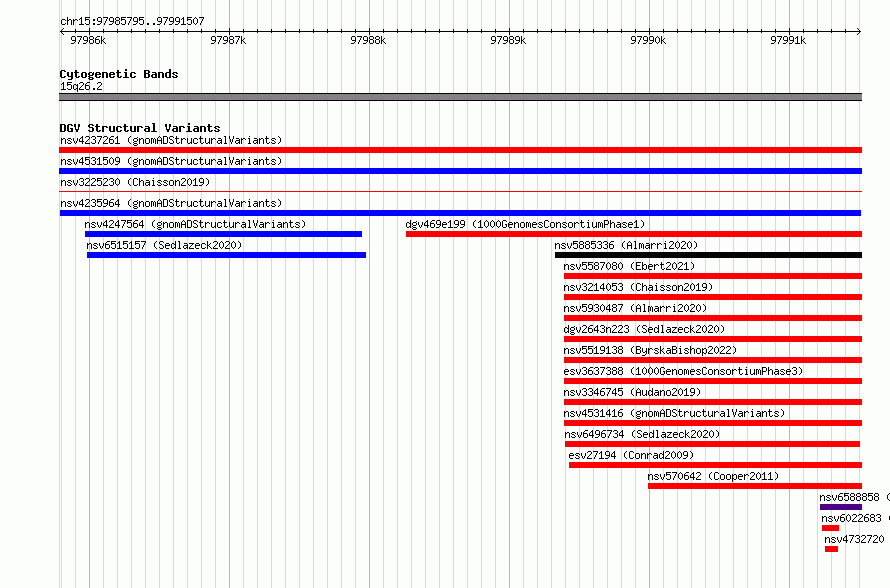
Task: Select the blue bar under nsv4531509
Action: pyautogui.click(x=460, y=171)
